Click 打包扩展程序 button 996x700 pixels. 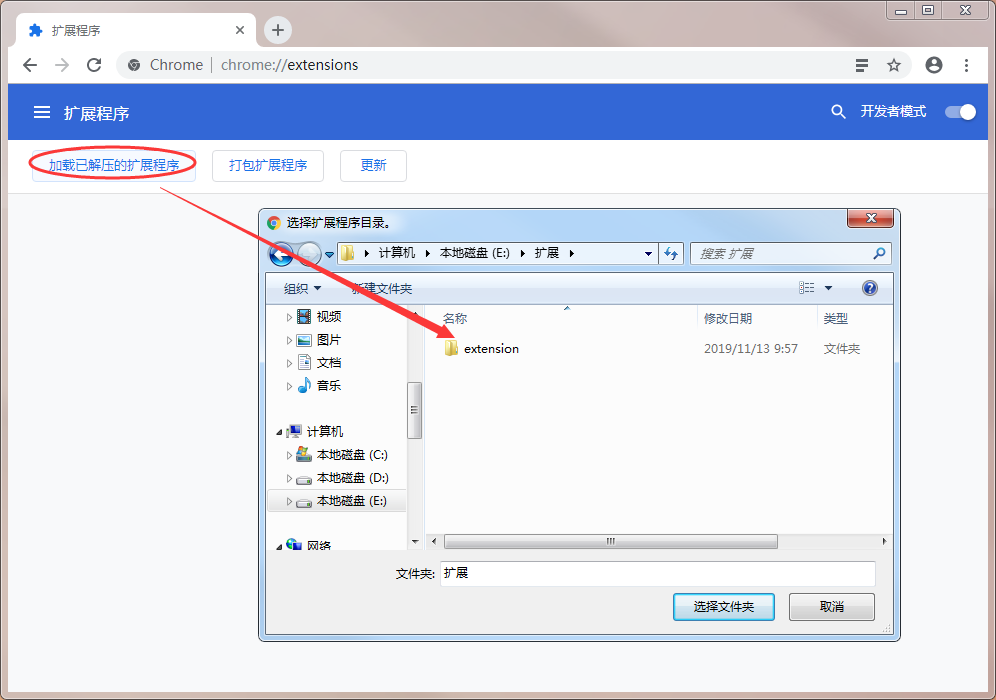pyautogui.click(x=268, y=166)
